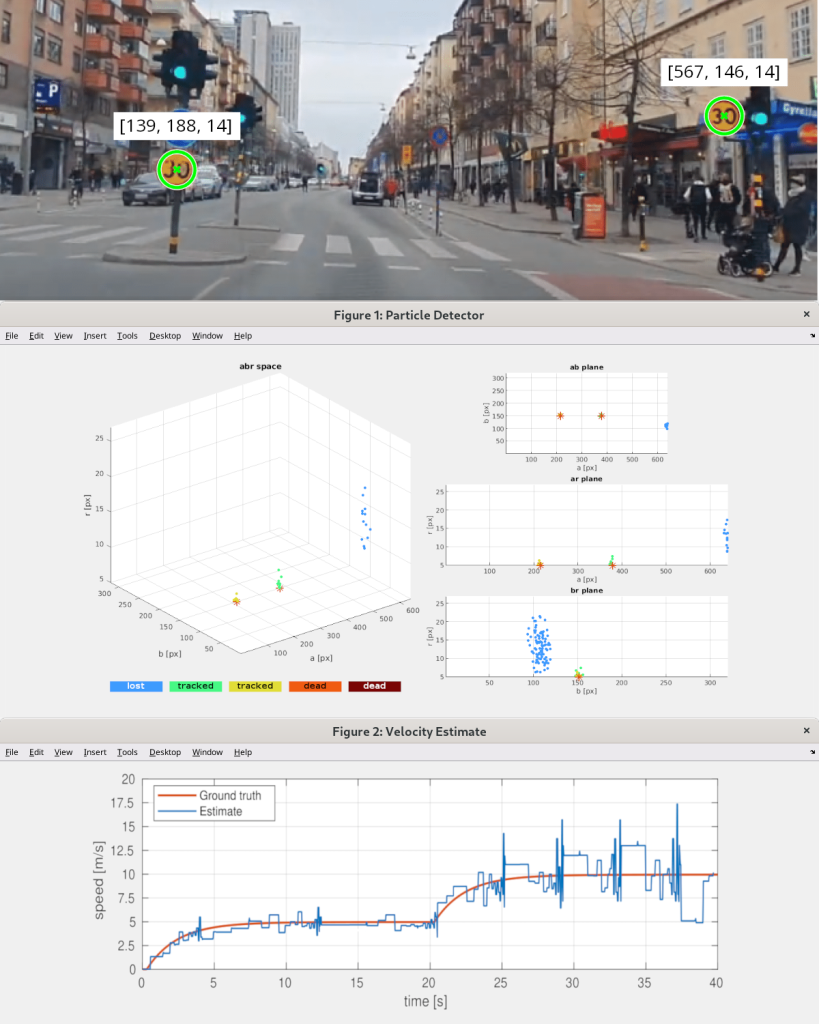Viewport: 819px width, 1024px height.
Task: Click the dock arrow in Velocity Estimate menu bar
Action: (811, 752)
